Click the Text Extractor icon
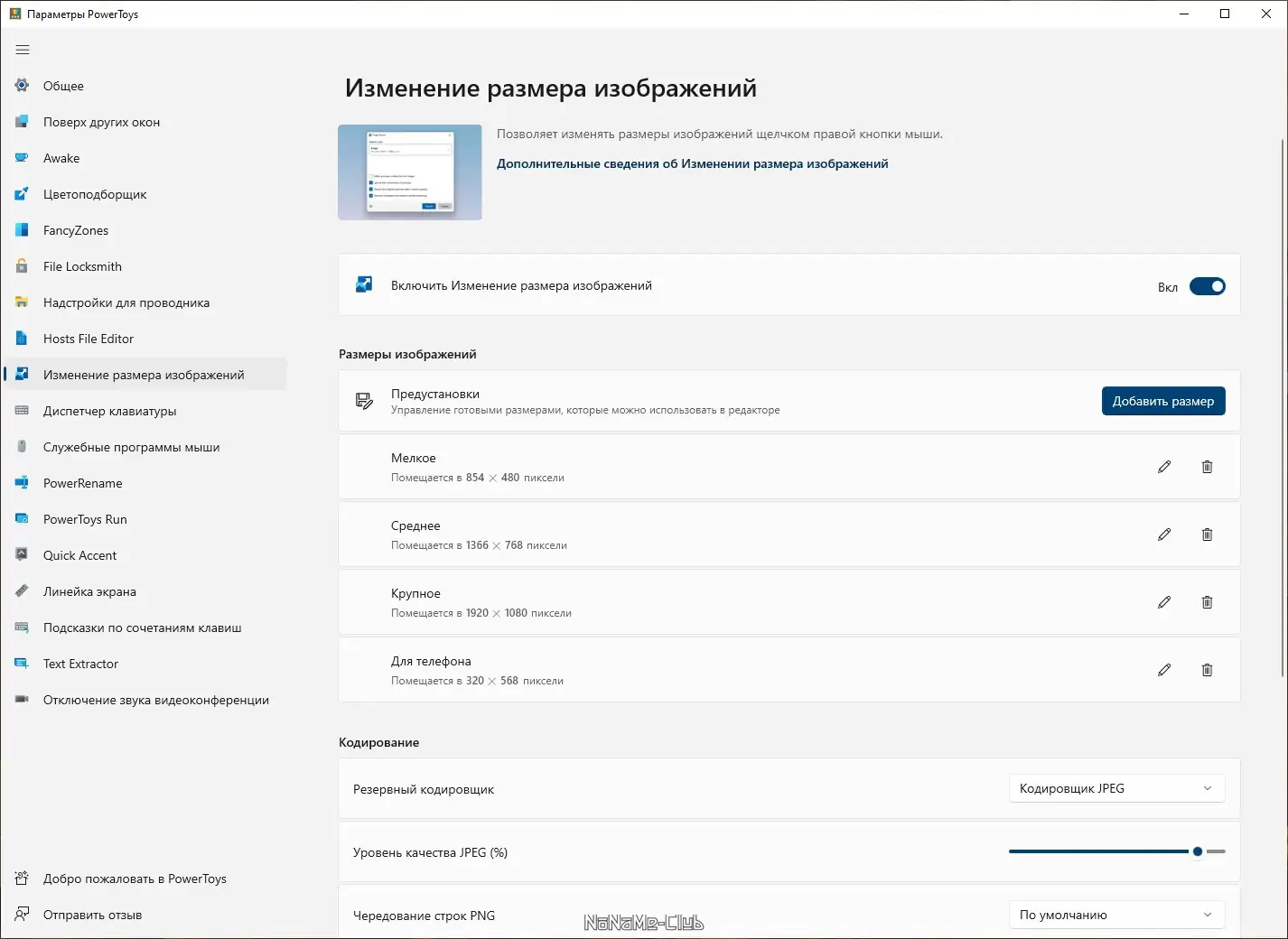The width and height of the screenshot is (1288, 939). (x=22, y=664)
